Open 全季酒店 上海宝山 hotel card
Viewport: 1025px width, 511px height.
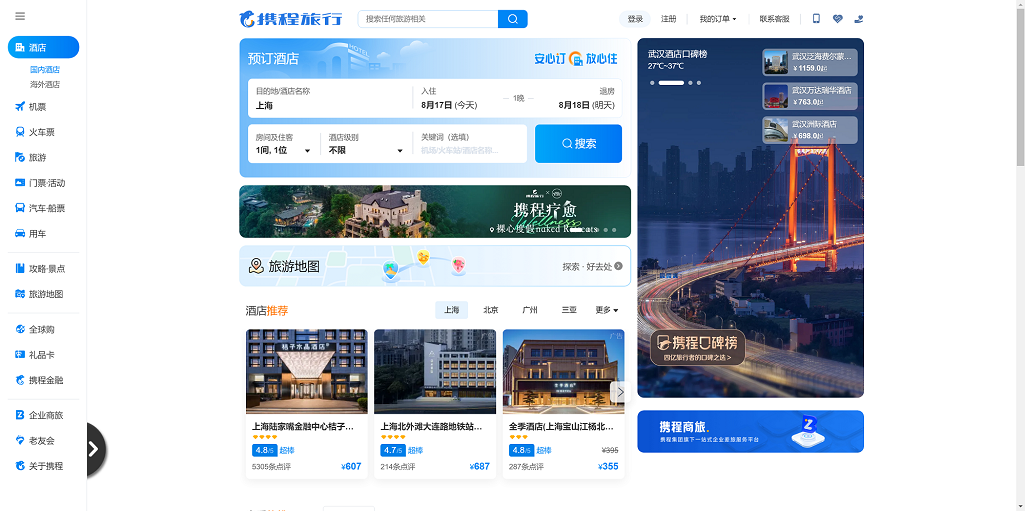click(x=563, y=404)
